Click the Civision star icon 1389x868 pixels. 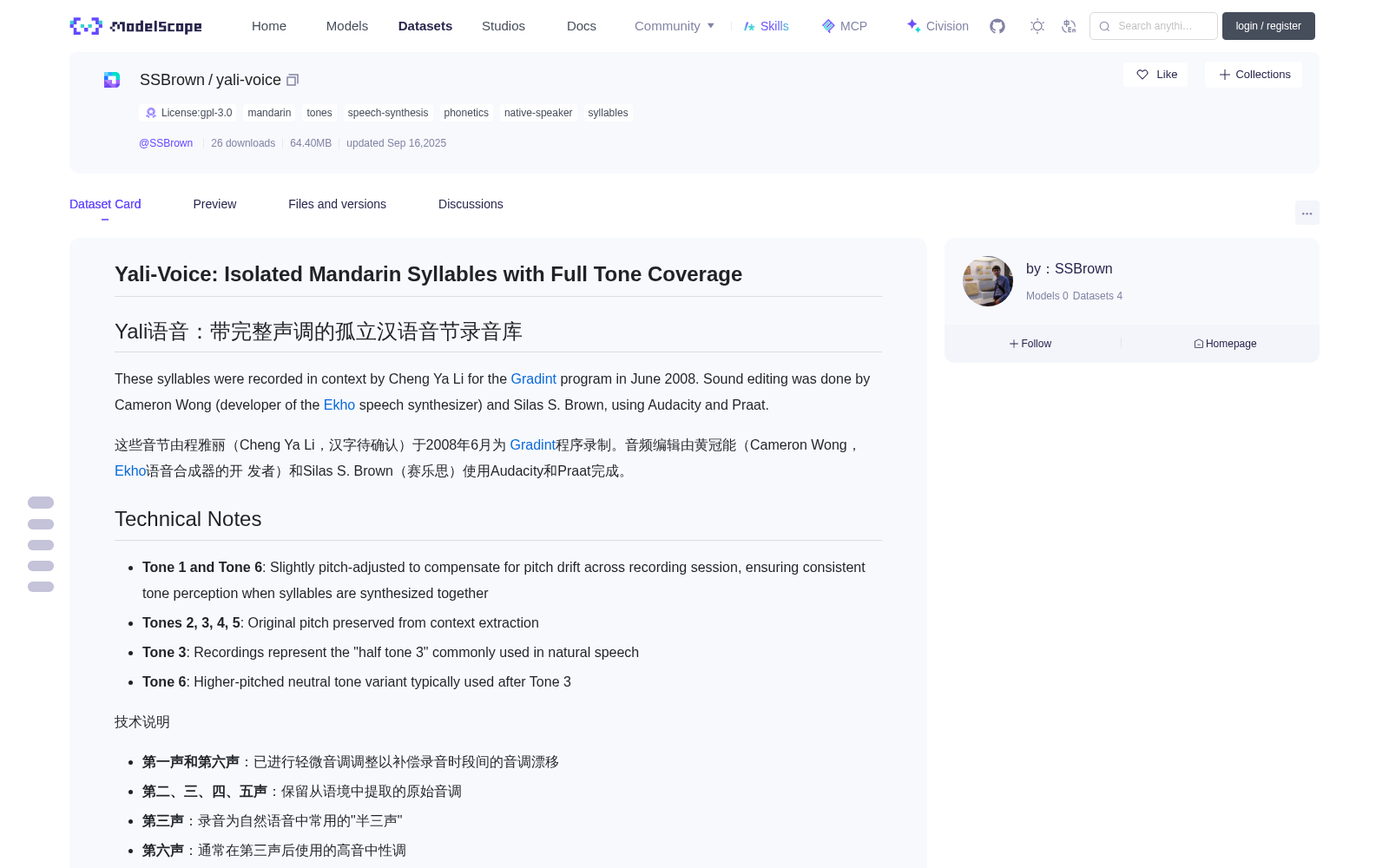[913, 26]
